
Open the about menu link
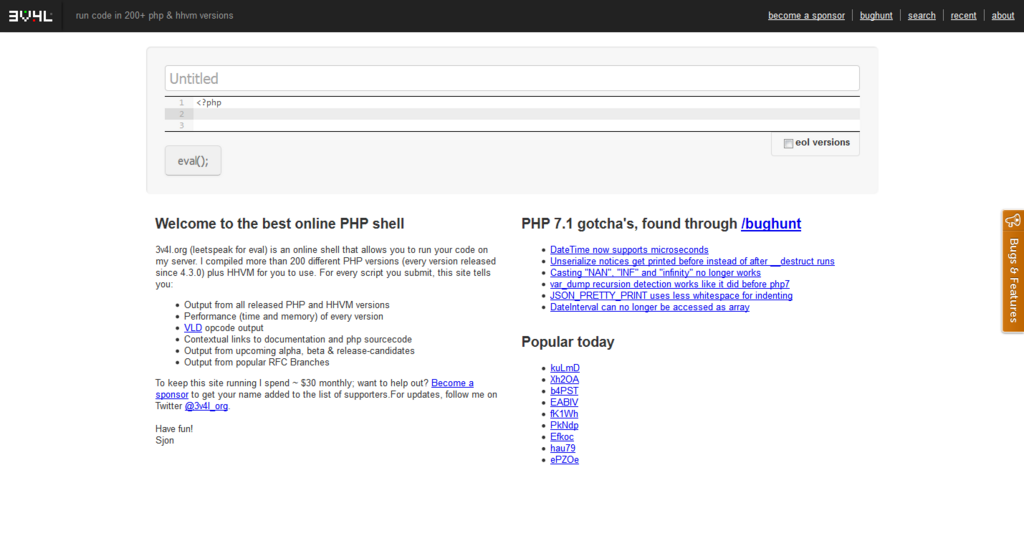point(1002,16)
